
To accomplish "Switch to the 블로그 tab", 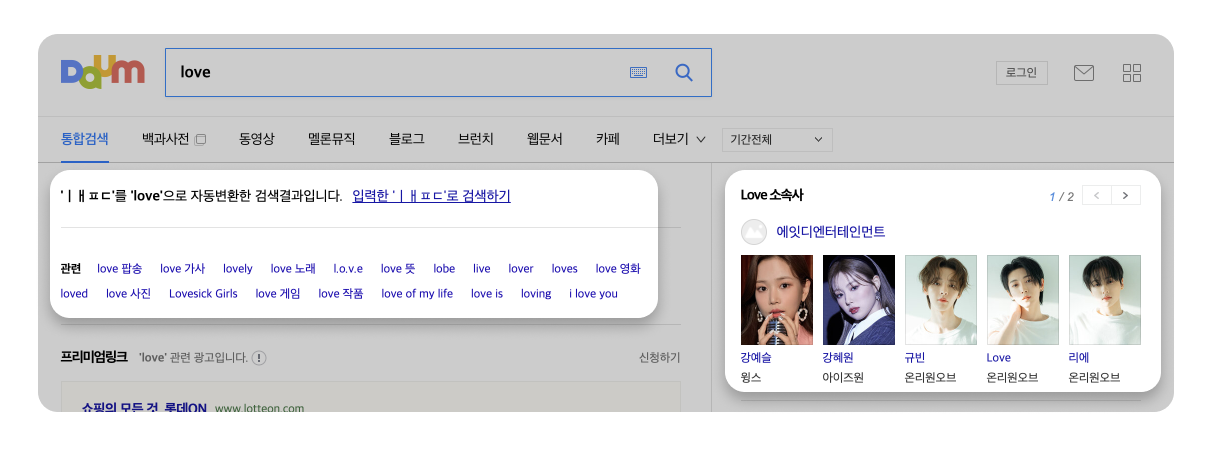I will 407,139.
